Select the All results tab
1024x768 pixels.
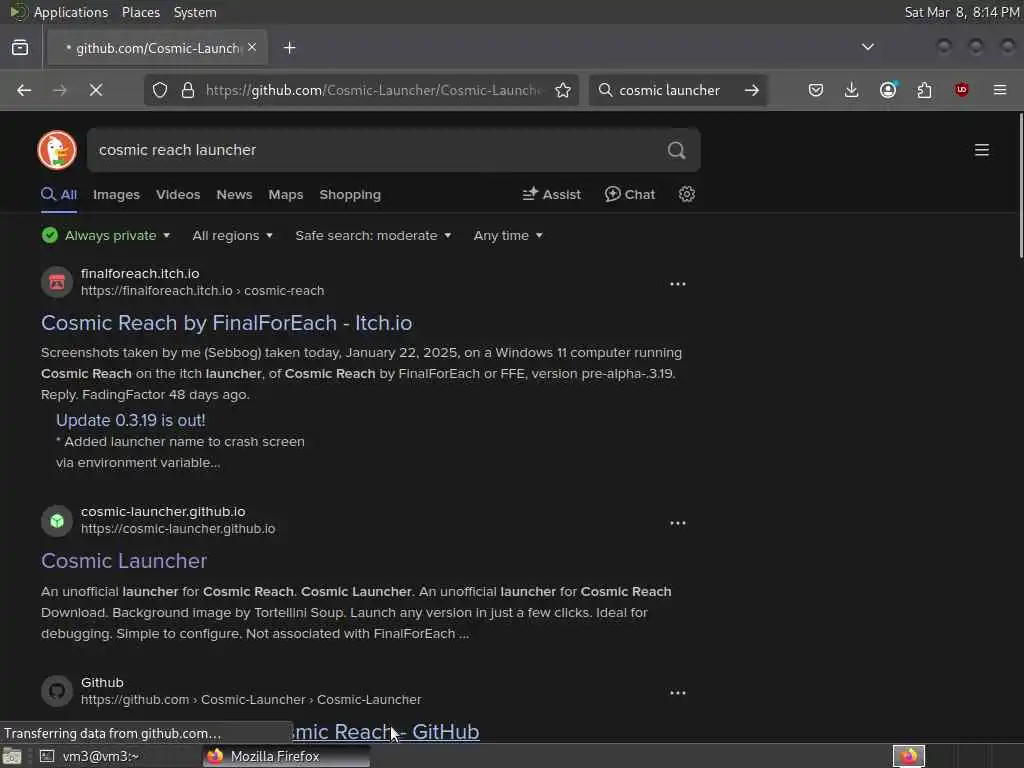point(59,195)
